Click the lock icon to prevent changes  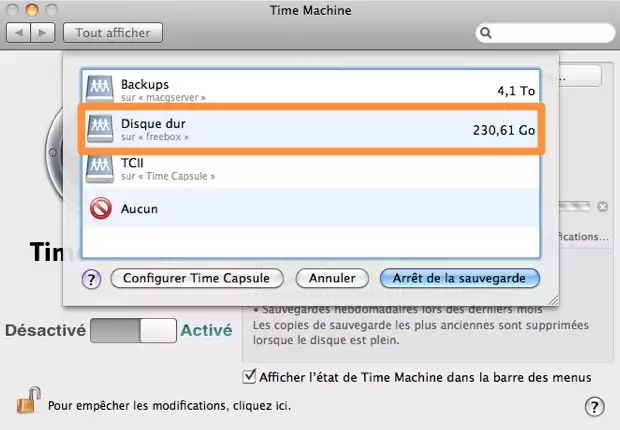pyautogui.click(x=27, y=403)
